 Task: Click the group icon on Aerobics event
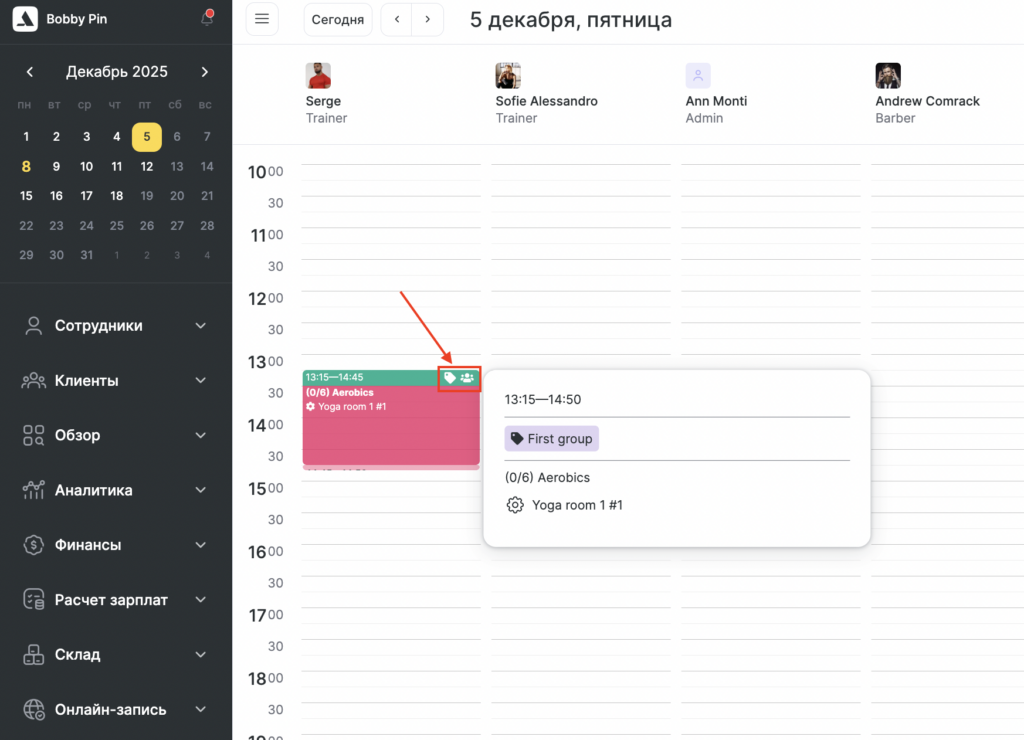[467, 378]
